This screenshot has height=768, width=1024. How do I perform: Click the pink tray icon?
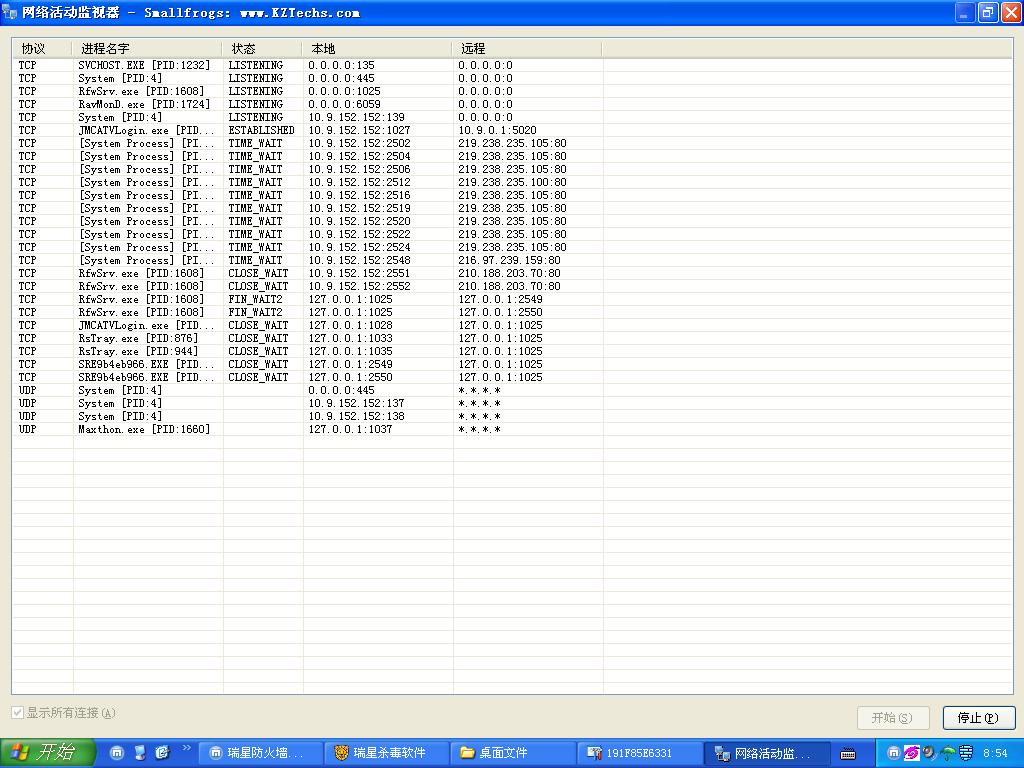click(911, 753)
